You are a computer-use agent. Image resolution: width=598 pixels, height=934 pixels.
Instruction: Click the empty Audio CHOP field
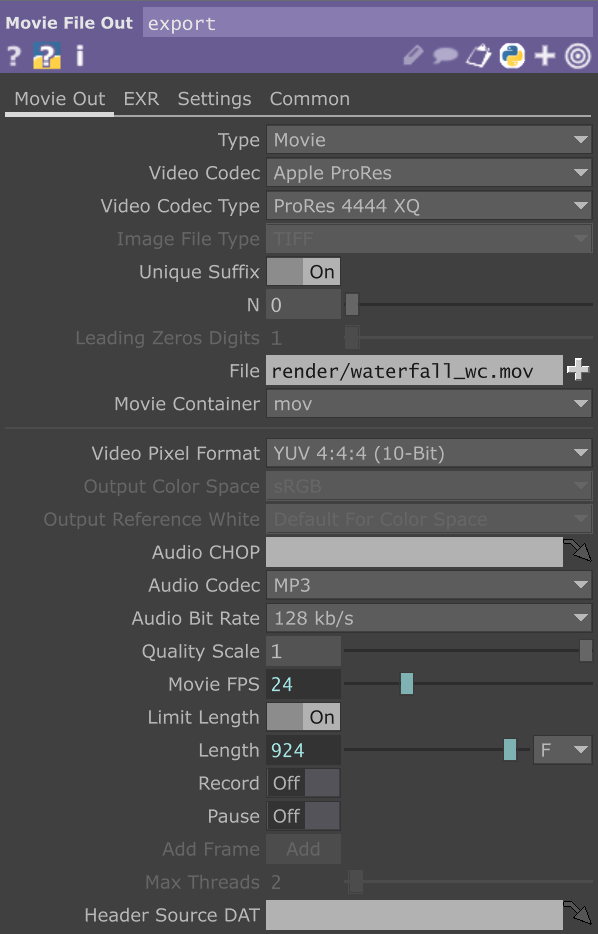tap(414, 552)
